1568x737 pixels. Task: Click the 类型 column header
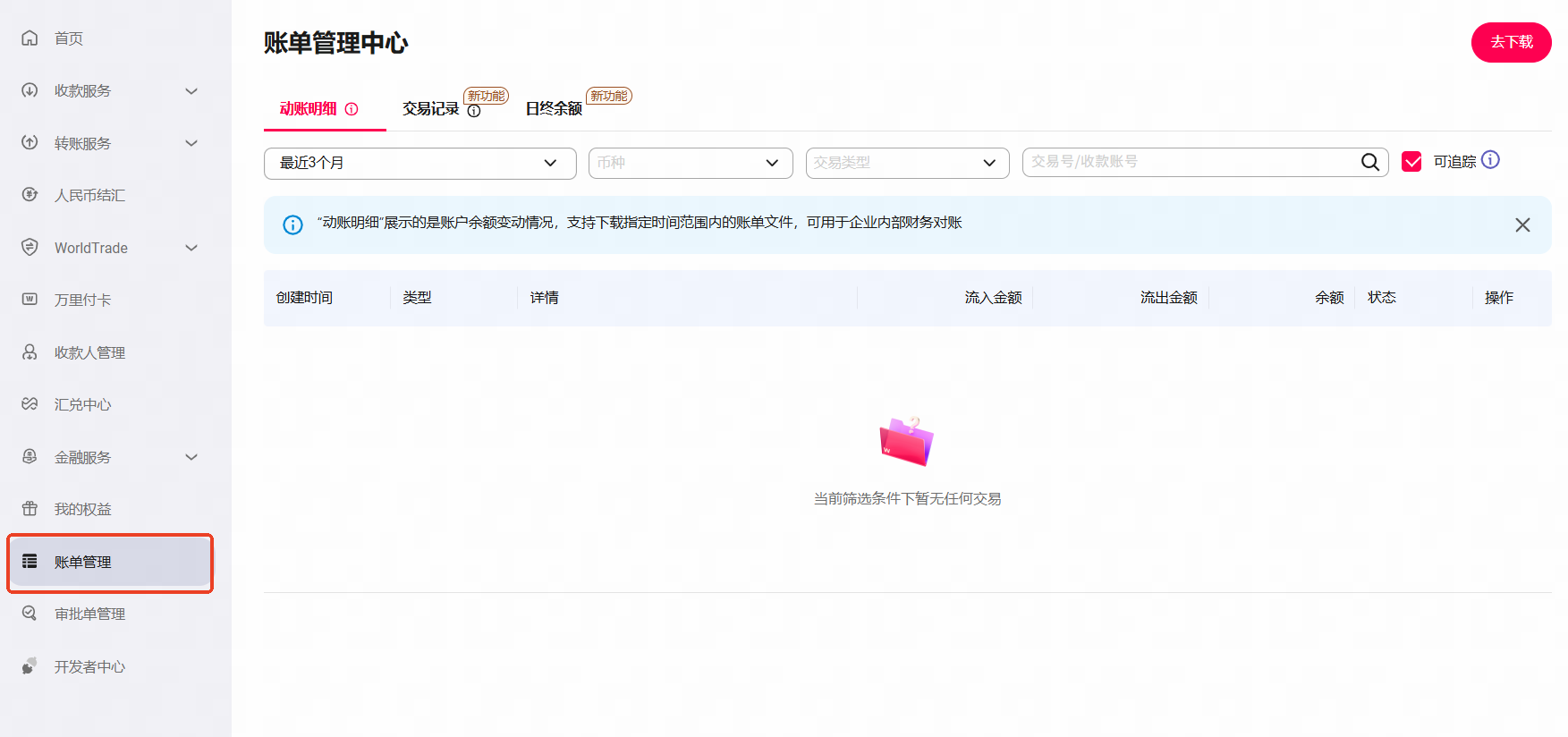[417, 298]
